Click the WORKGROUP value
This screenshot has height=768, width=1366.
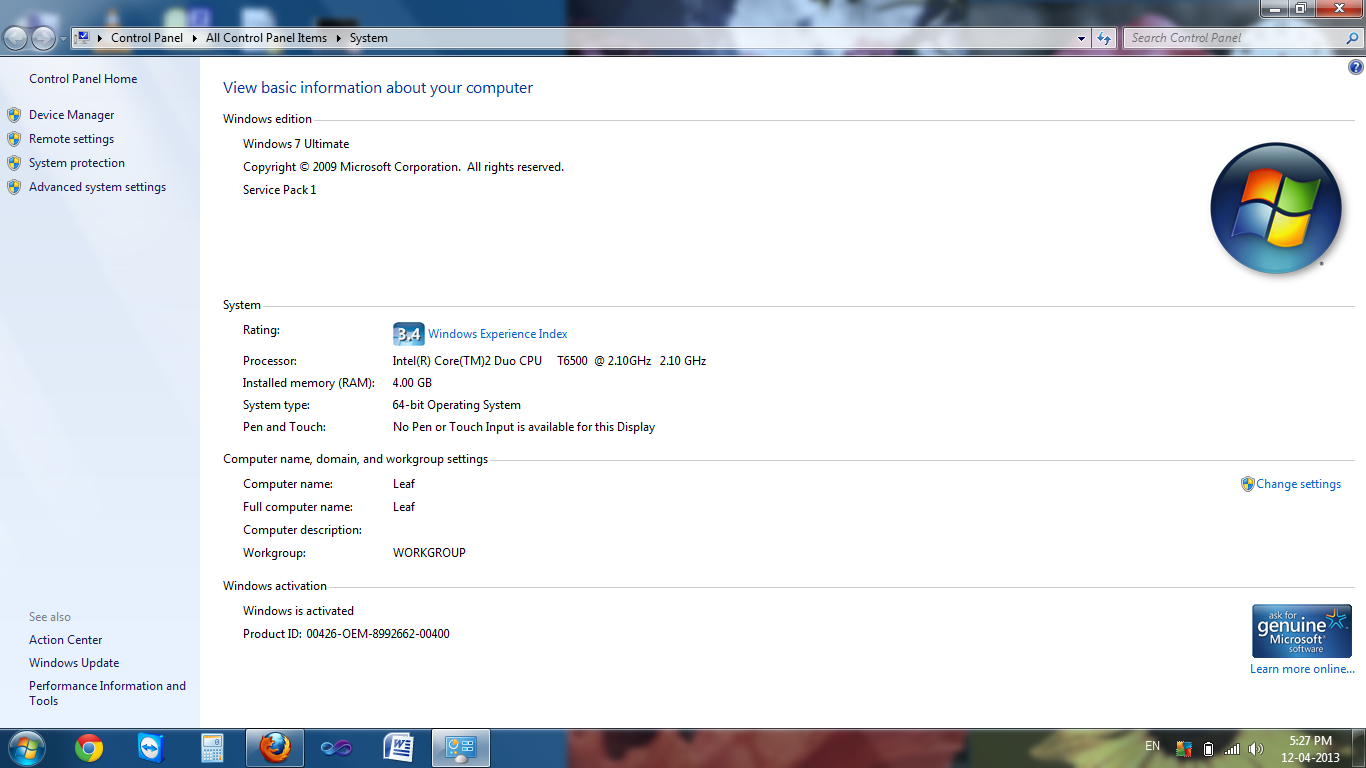429,553
